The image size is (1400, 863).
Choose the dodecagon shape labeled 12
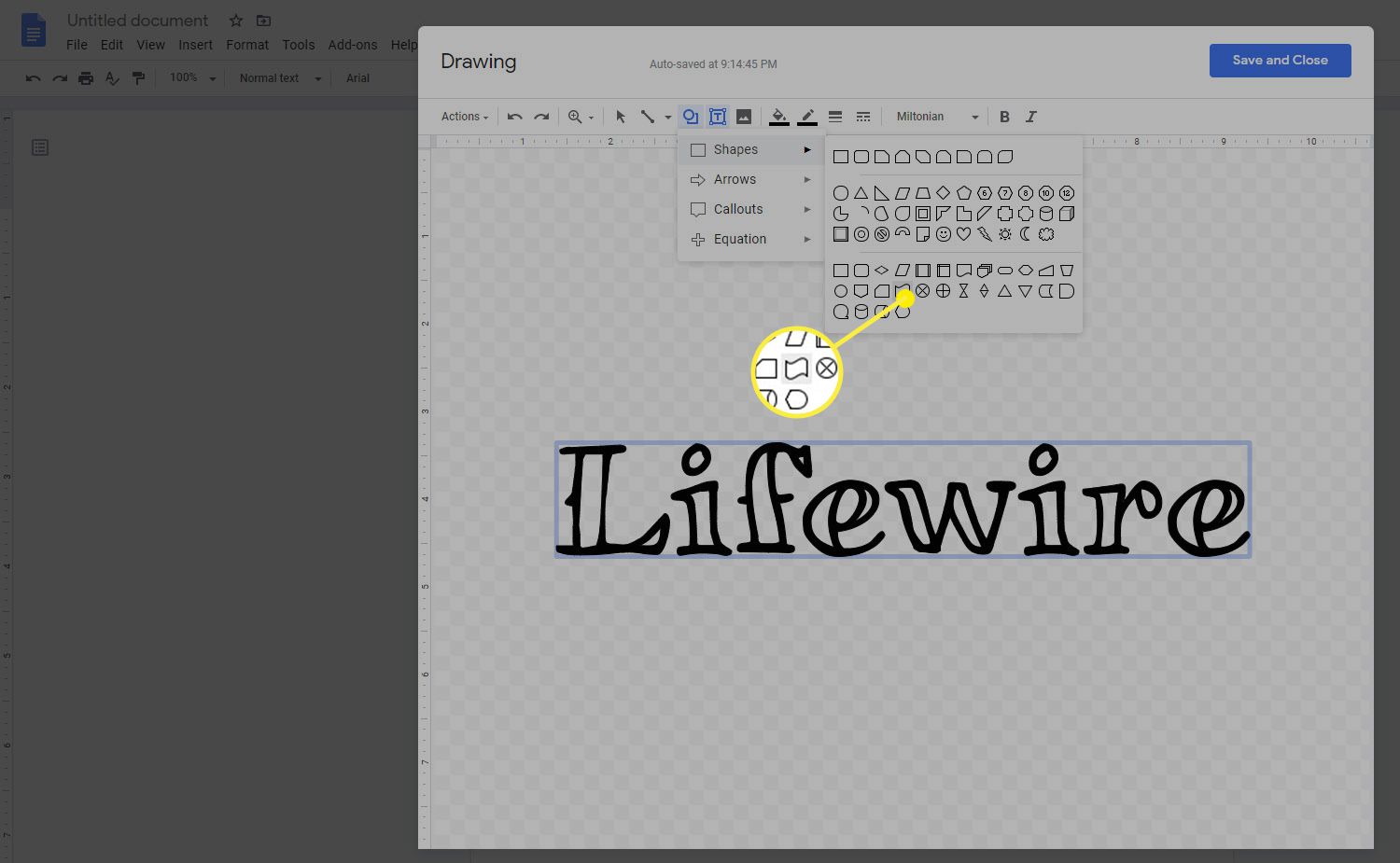click(1067, 193)
